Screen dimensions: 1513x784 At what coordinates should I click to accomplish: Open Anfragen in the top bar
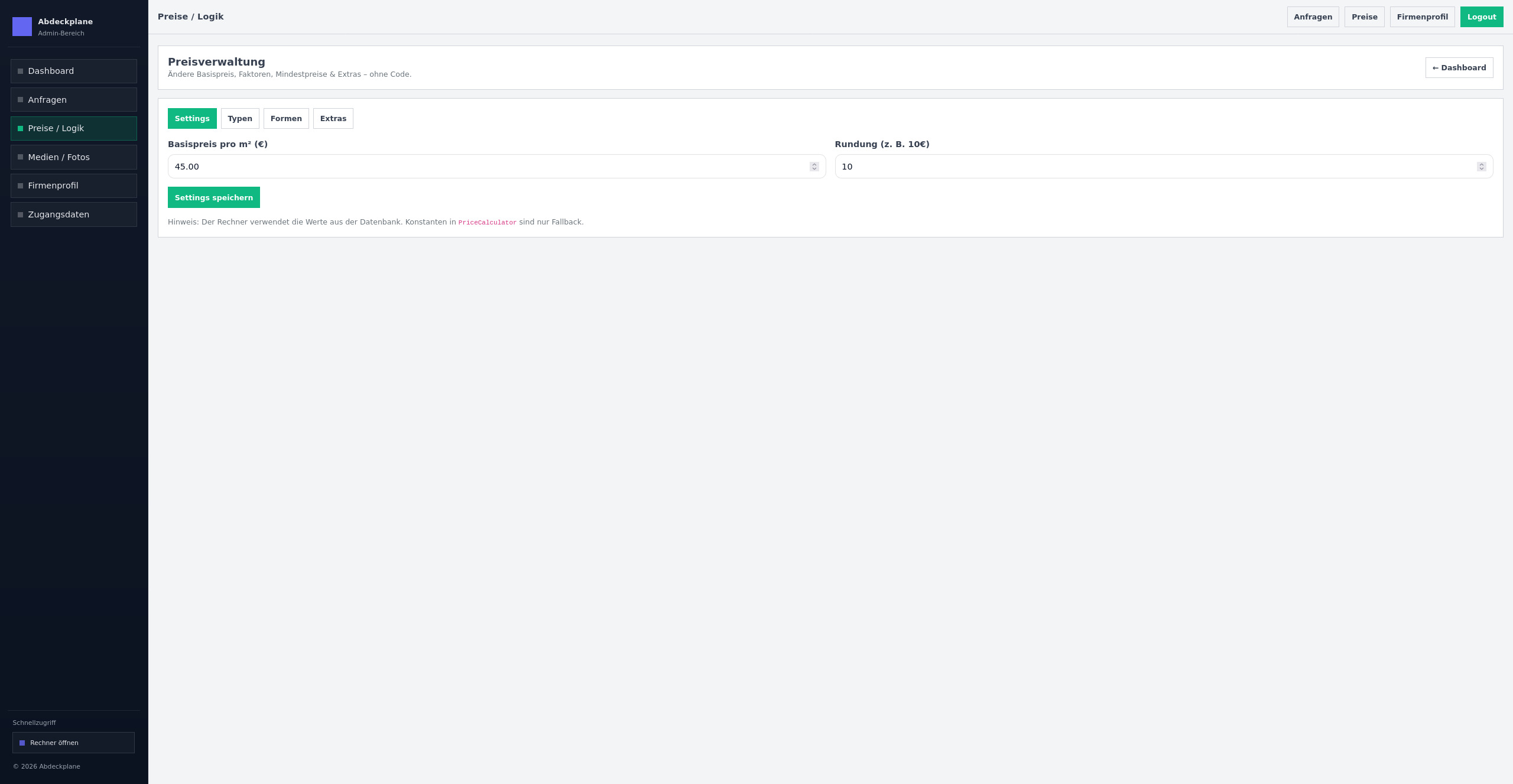point(1313,17)
